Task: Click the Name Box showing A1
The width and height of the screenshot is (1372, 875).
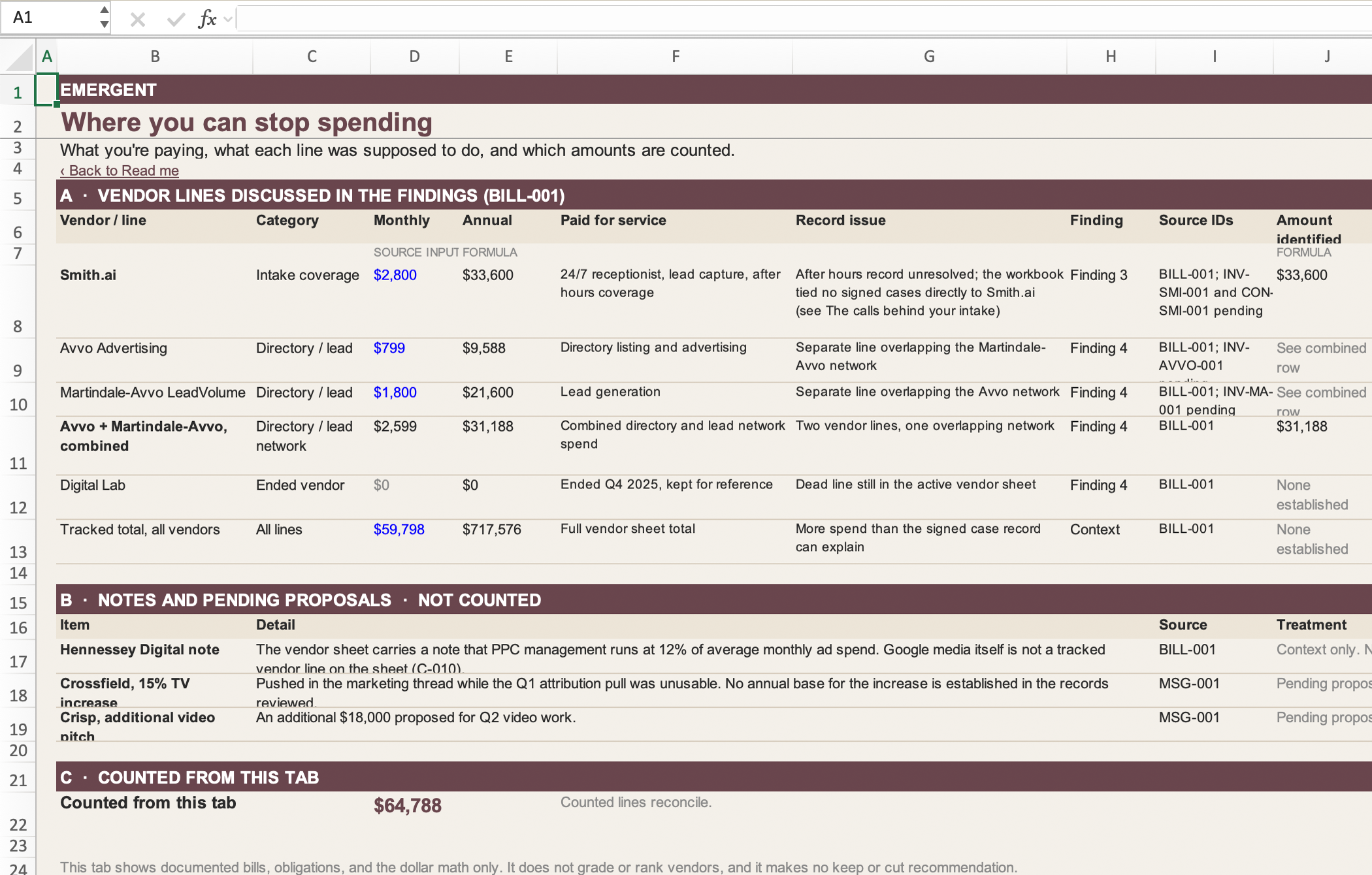Action: coord(49,18)
